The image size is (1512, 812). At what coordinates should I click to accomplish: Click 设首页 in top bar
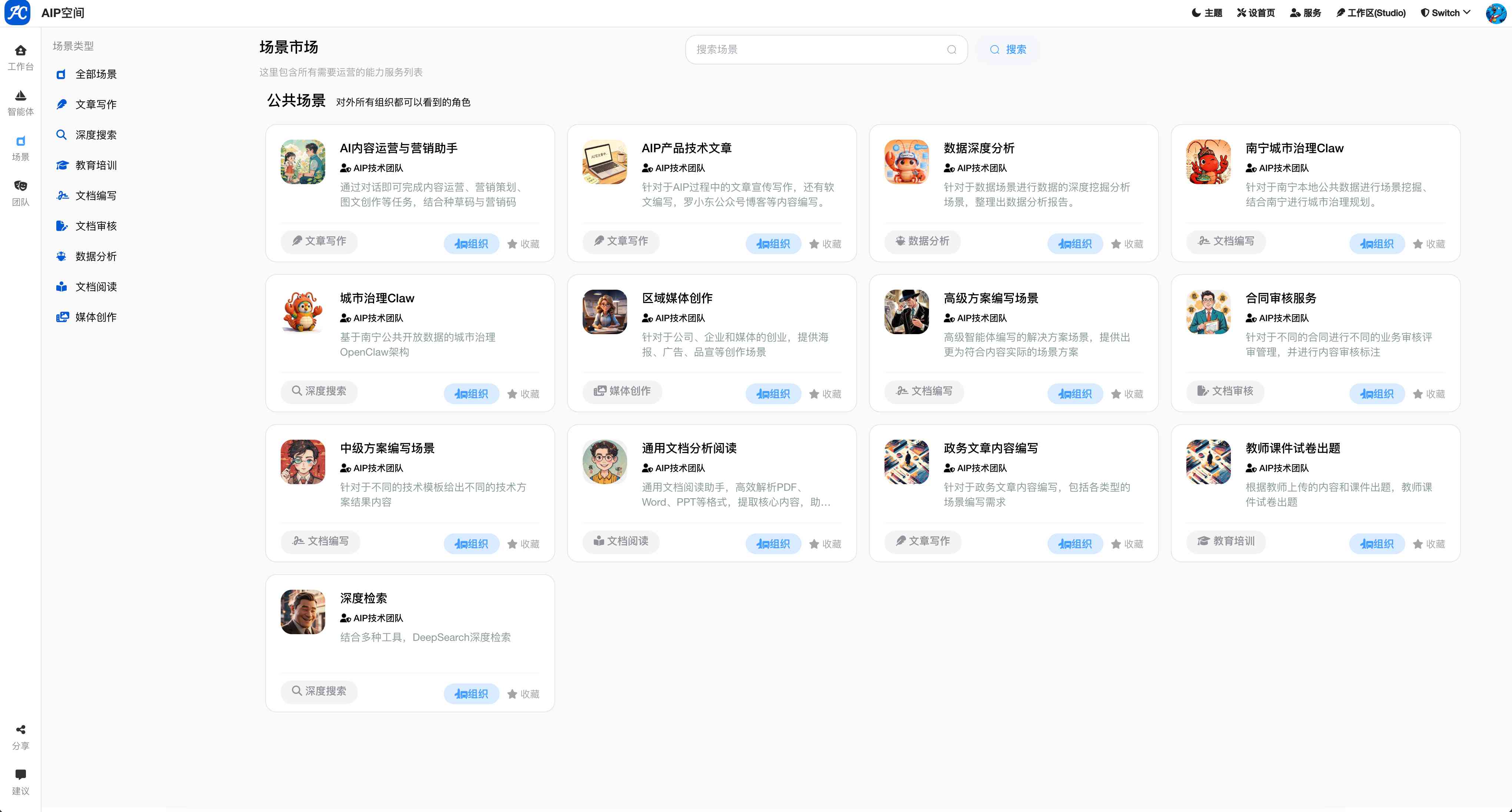pyautogui.click(x=1256, y=13)
